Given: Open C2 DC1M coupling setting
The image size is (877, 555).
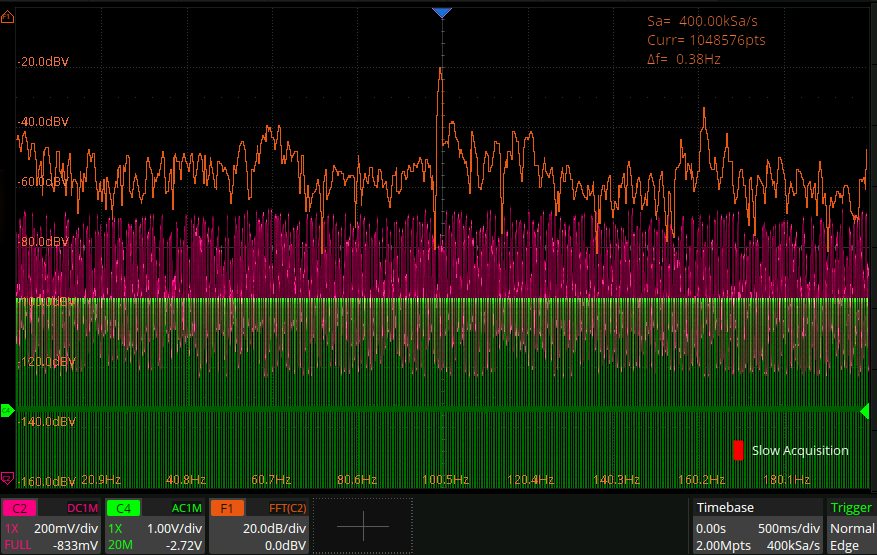Looking at the screenshot, I should click(82, 508).
